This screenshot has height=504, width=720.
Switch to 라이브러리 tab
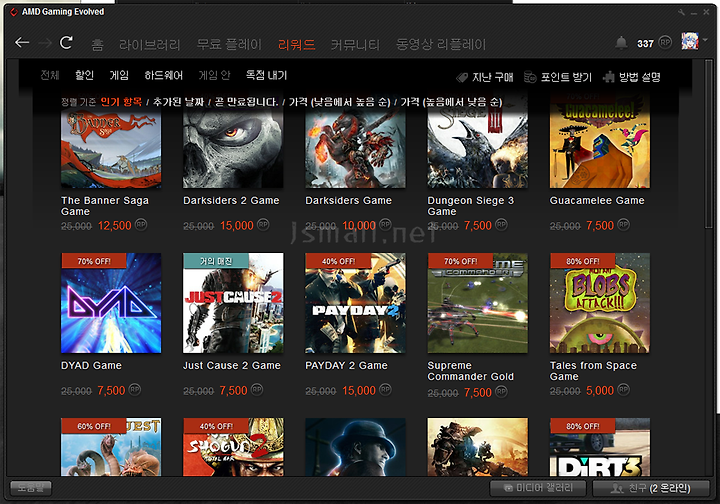(x=150, y=45)
